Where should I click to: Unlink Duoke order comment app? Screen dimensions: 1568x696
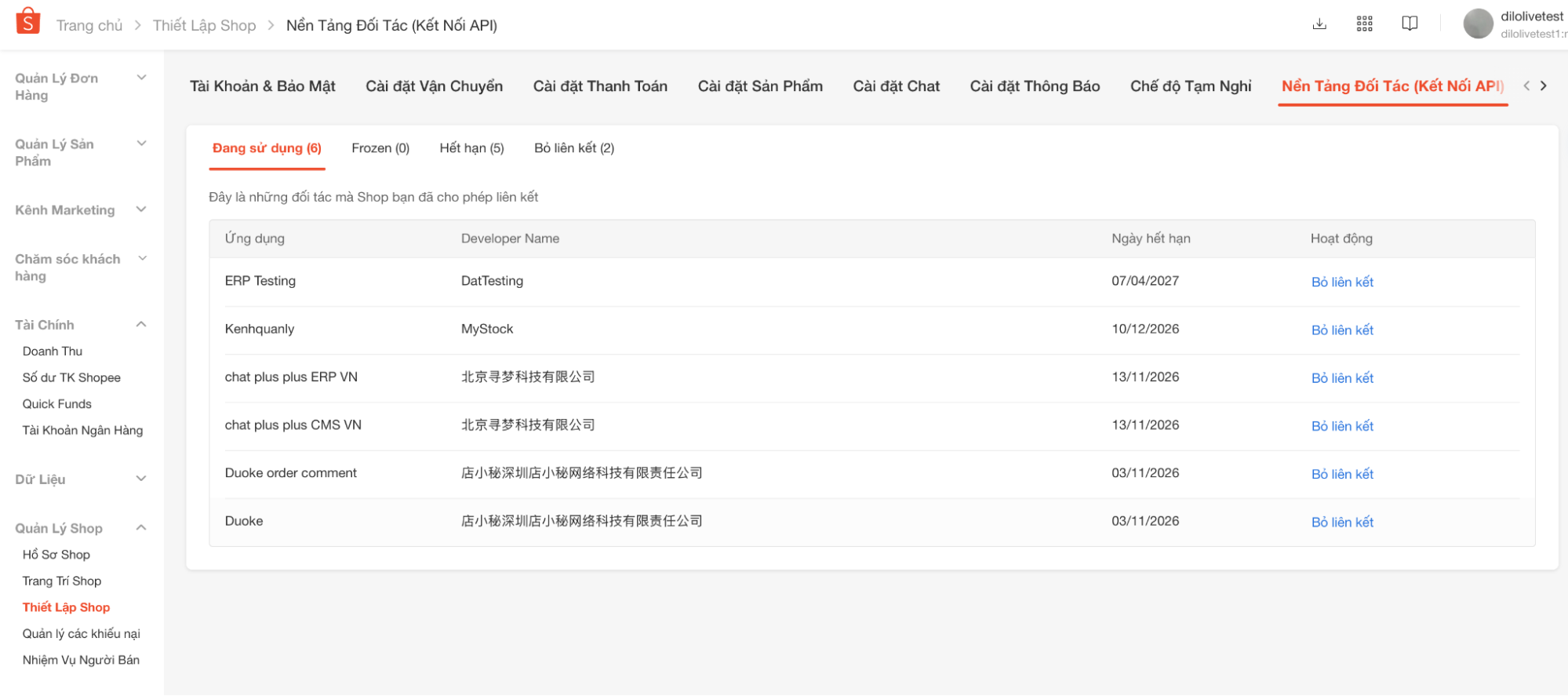(1342, 473)
